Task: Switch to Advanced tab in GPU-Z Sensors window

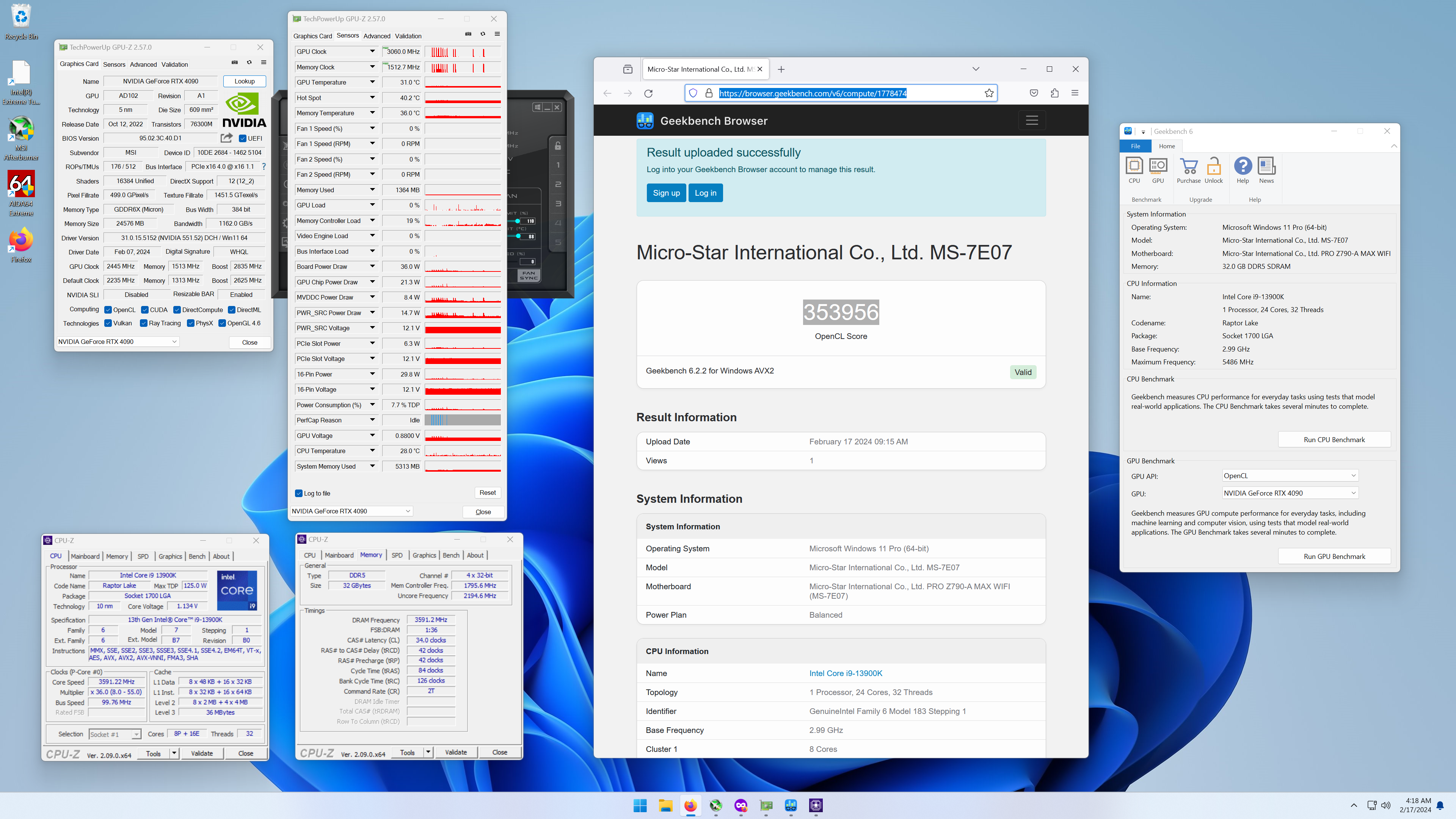Action: 377,36
